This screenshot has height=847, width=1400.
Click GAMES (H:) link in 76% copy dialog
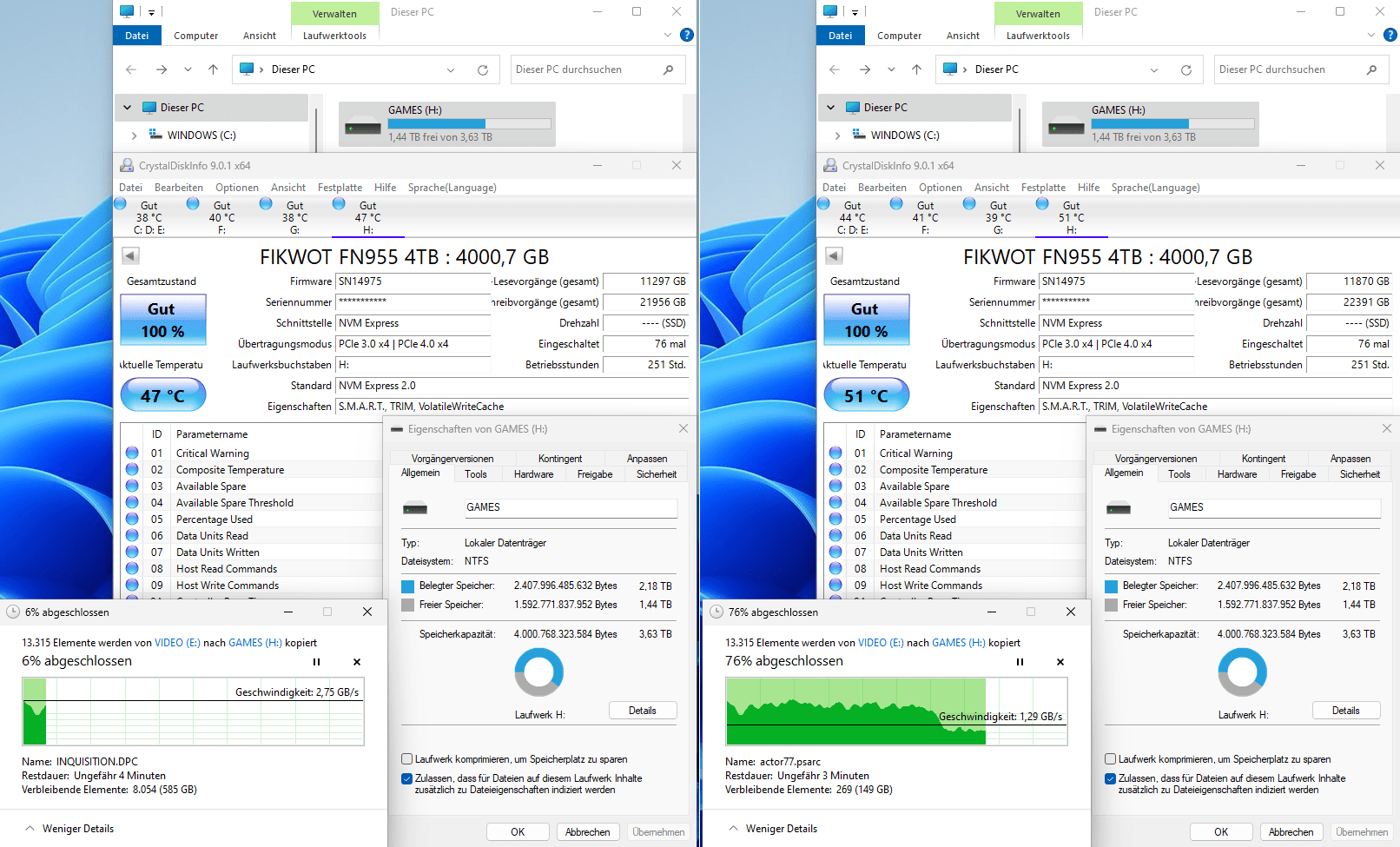(x=959, y=643)
